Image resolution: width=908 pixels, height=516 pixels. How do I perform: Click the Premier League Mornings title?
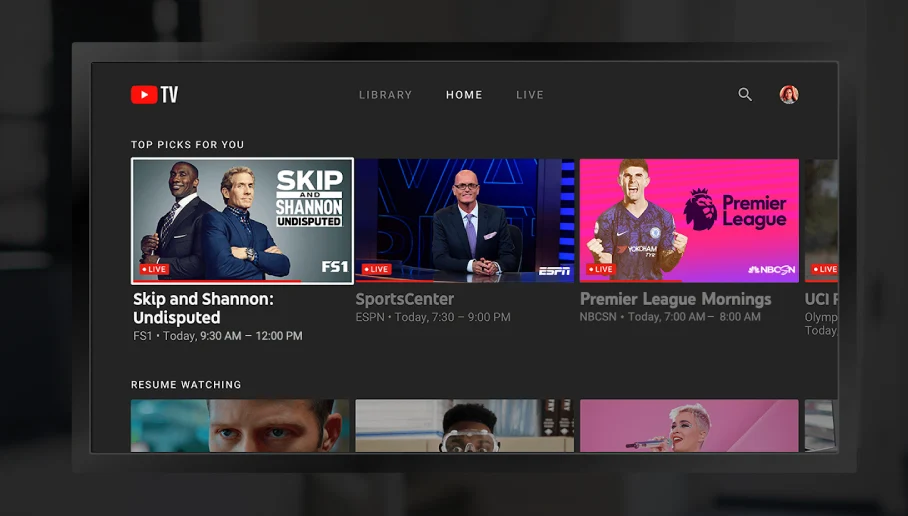[x=675, y=299]
